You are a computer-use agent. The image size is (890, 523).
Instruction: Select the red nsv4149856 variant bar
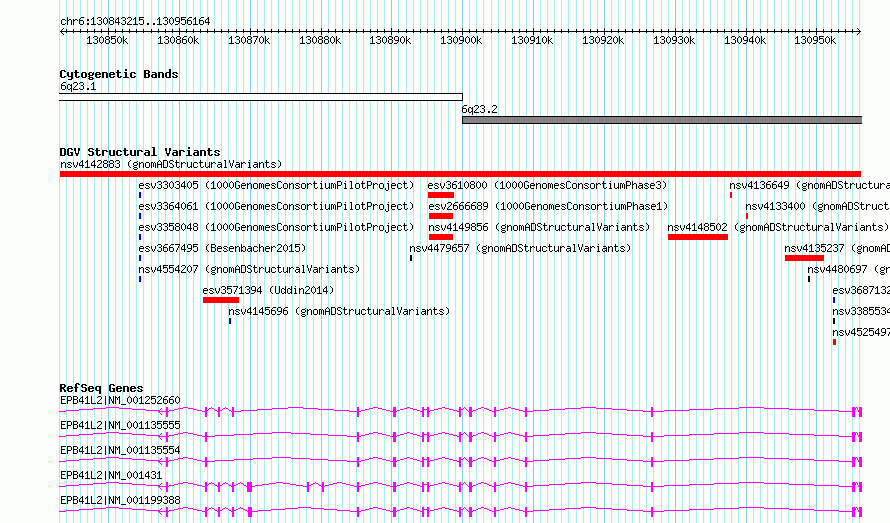(441, 237)
